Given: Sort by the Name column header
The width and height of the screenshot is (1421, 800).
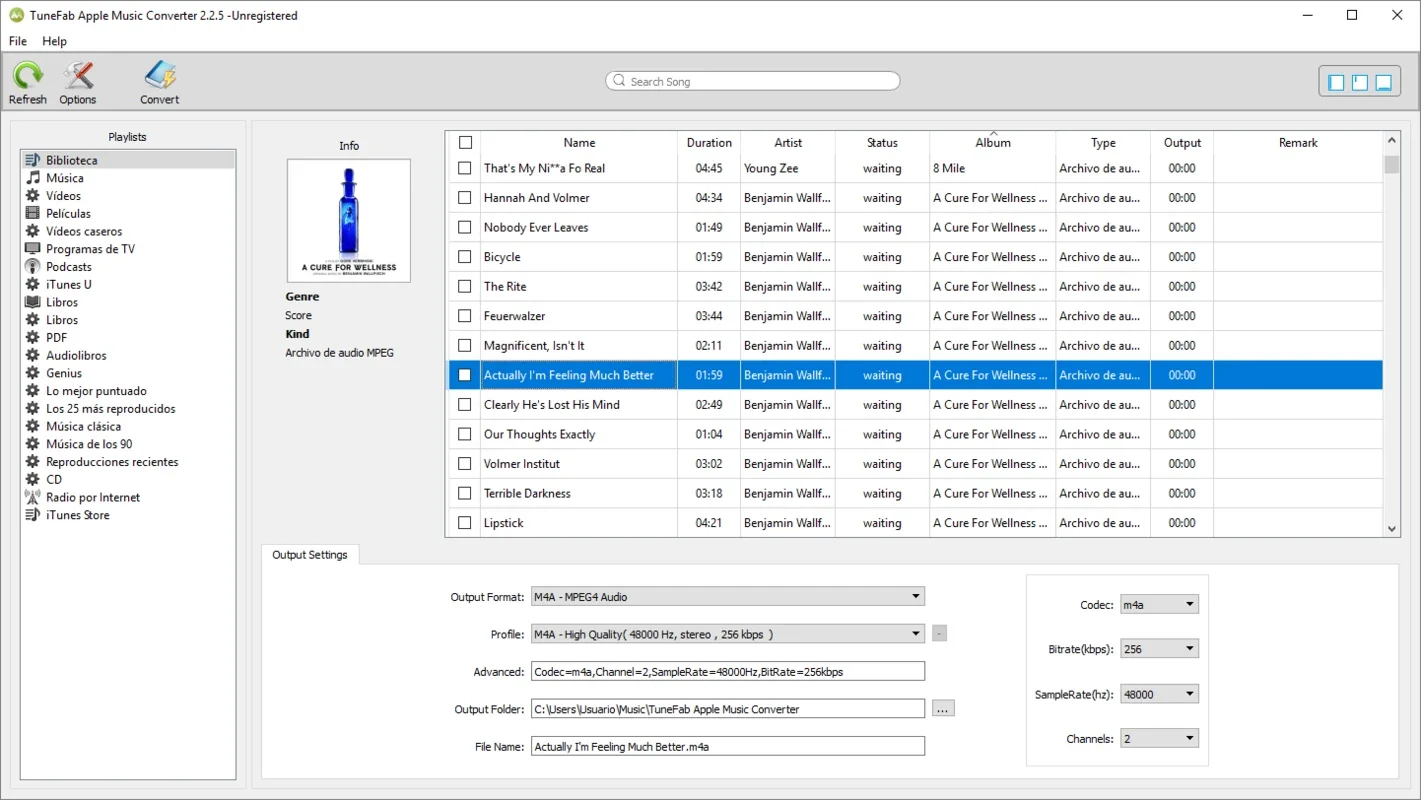Looking at the screenshot, I should pyautogui.click(x=579, y=143).
